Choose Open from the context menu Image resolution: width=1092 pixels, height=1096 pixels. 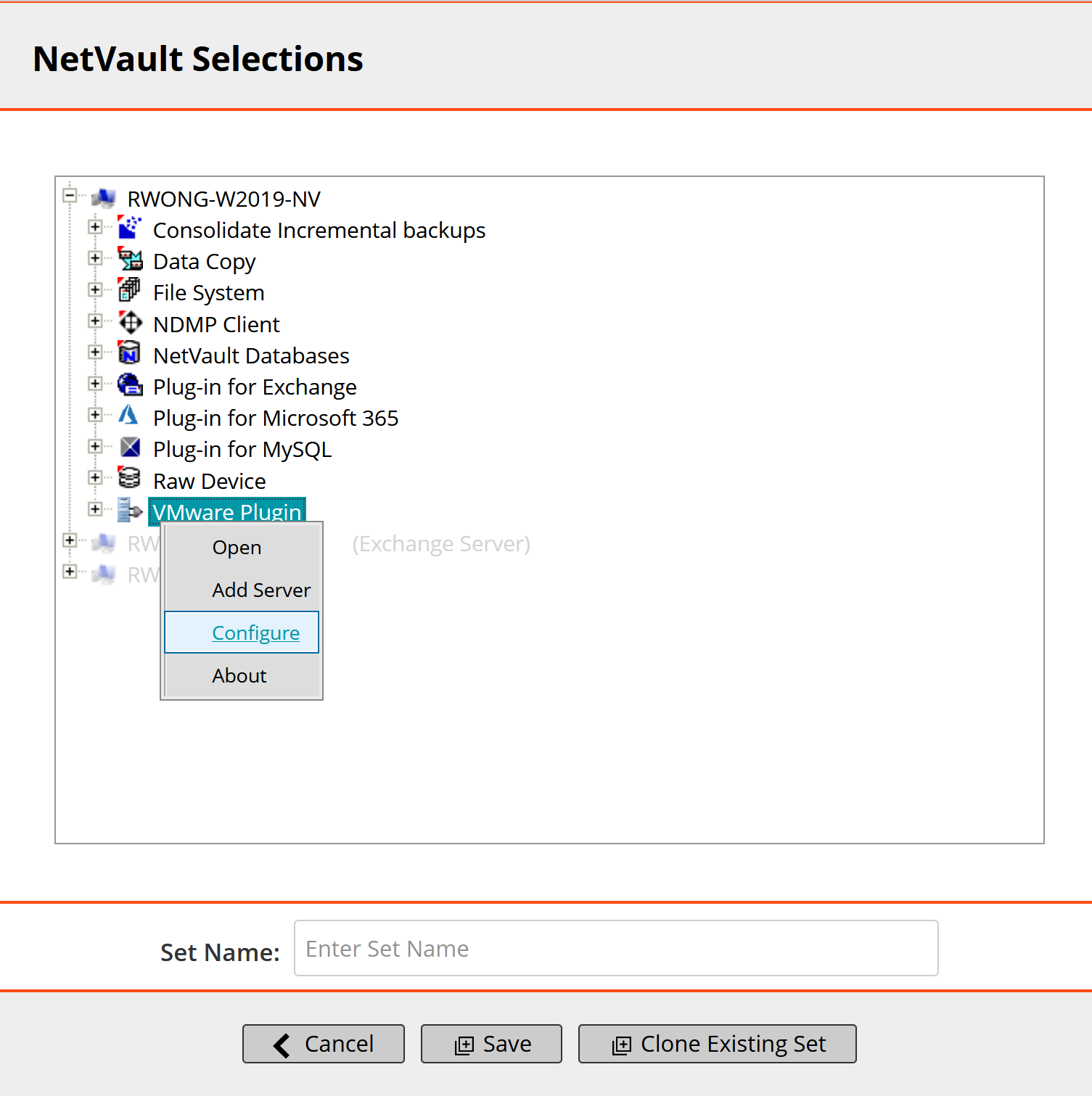pyautogui.click(x=242, y=548)
